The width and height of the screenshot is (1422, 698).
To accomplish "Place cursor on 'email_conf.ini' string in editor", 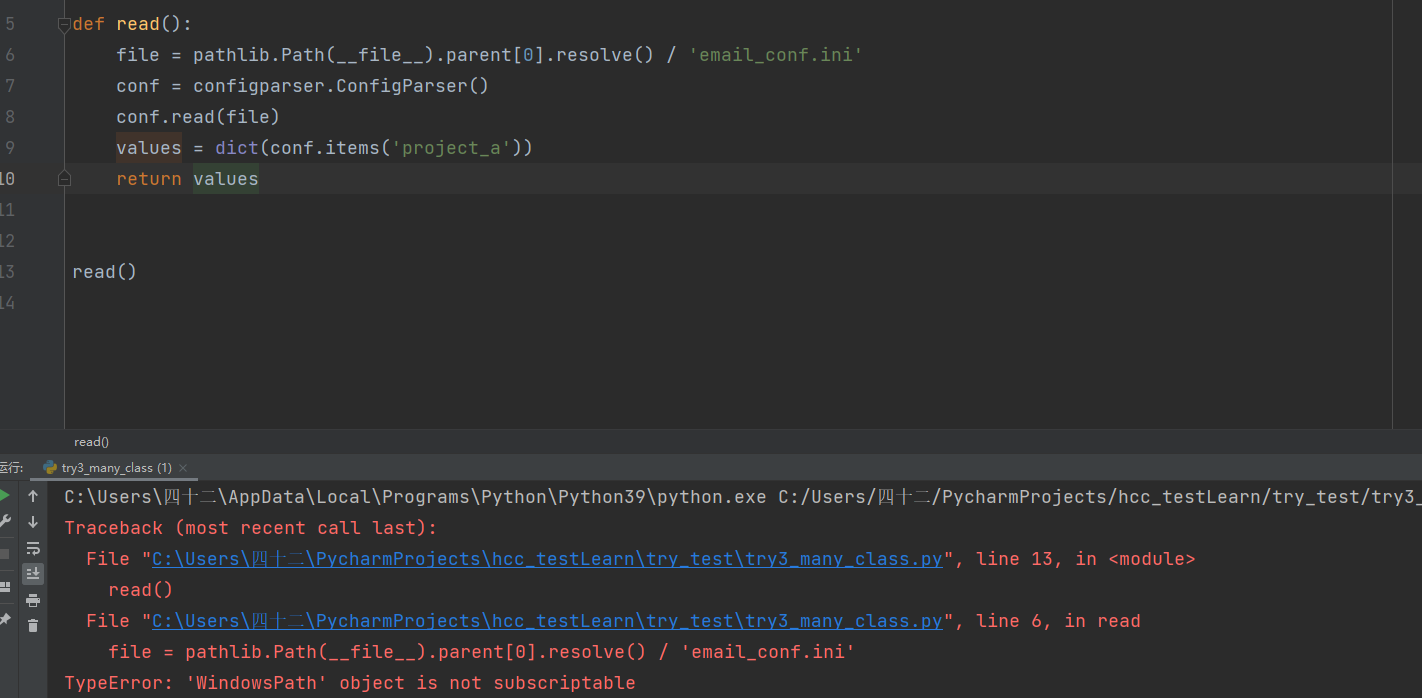I will 775,55.
